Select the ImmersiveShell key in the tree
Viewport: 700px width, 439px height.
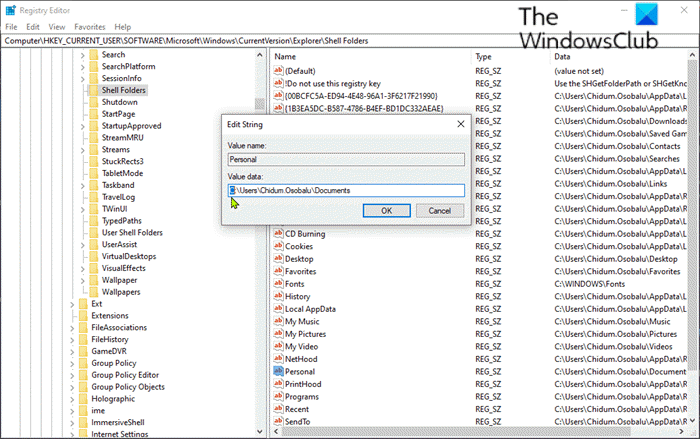[118, 422]
